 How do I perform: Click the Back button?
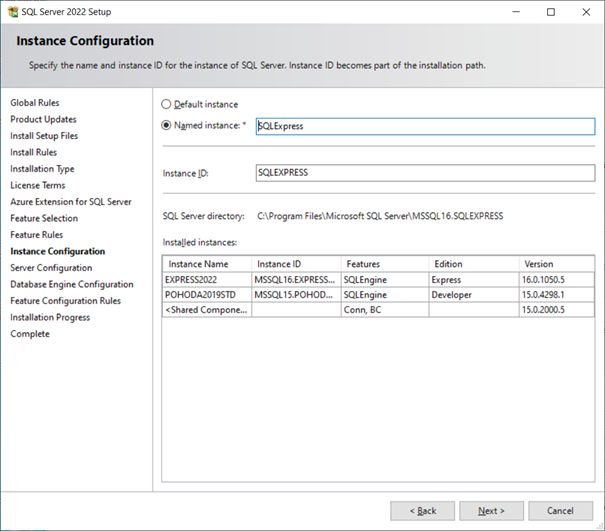[422, 511]
